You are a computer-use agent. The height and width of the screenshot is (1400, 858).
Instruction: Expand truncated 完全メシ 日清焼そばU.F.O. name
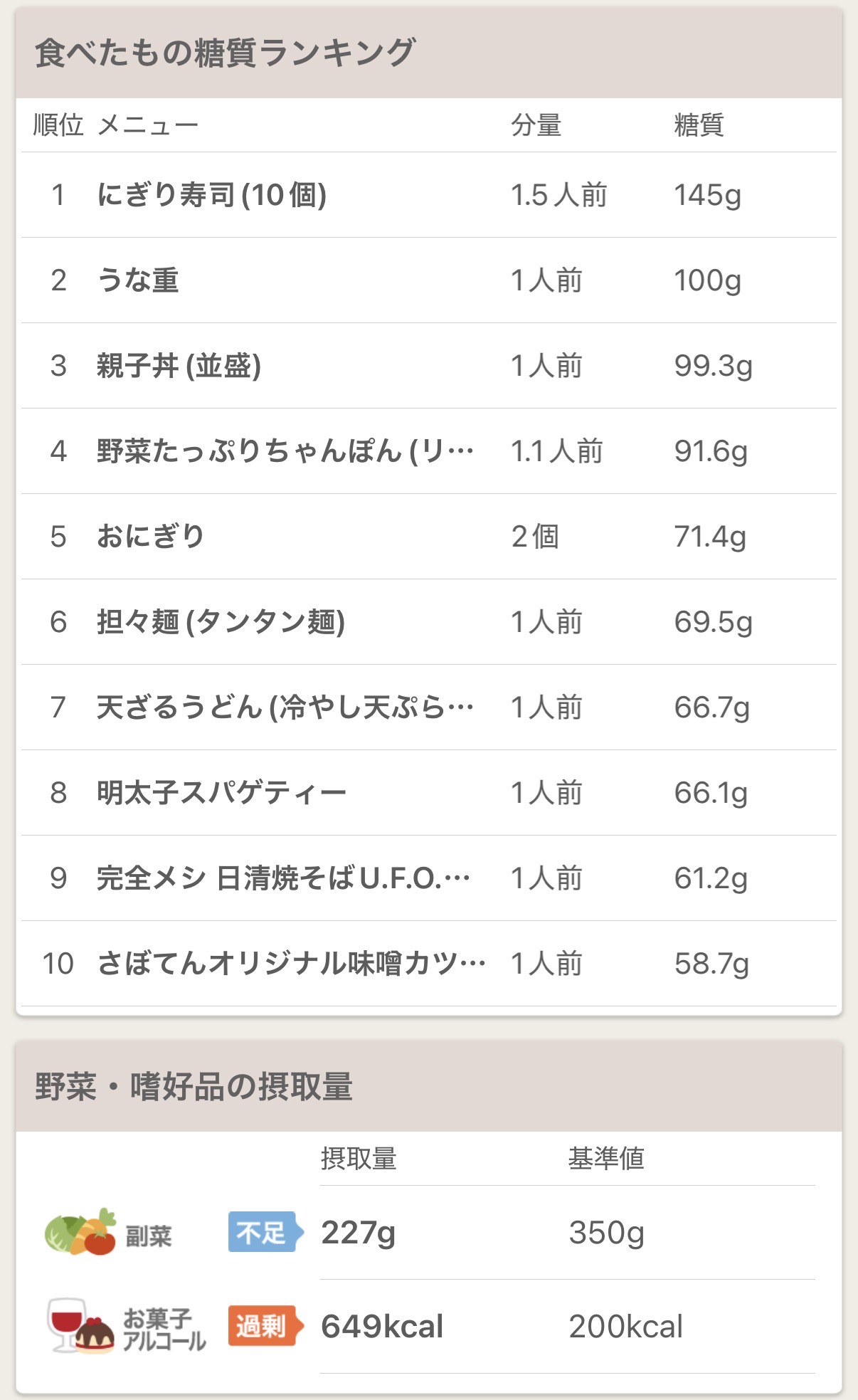[283, 878]
